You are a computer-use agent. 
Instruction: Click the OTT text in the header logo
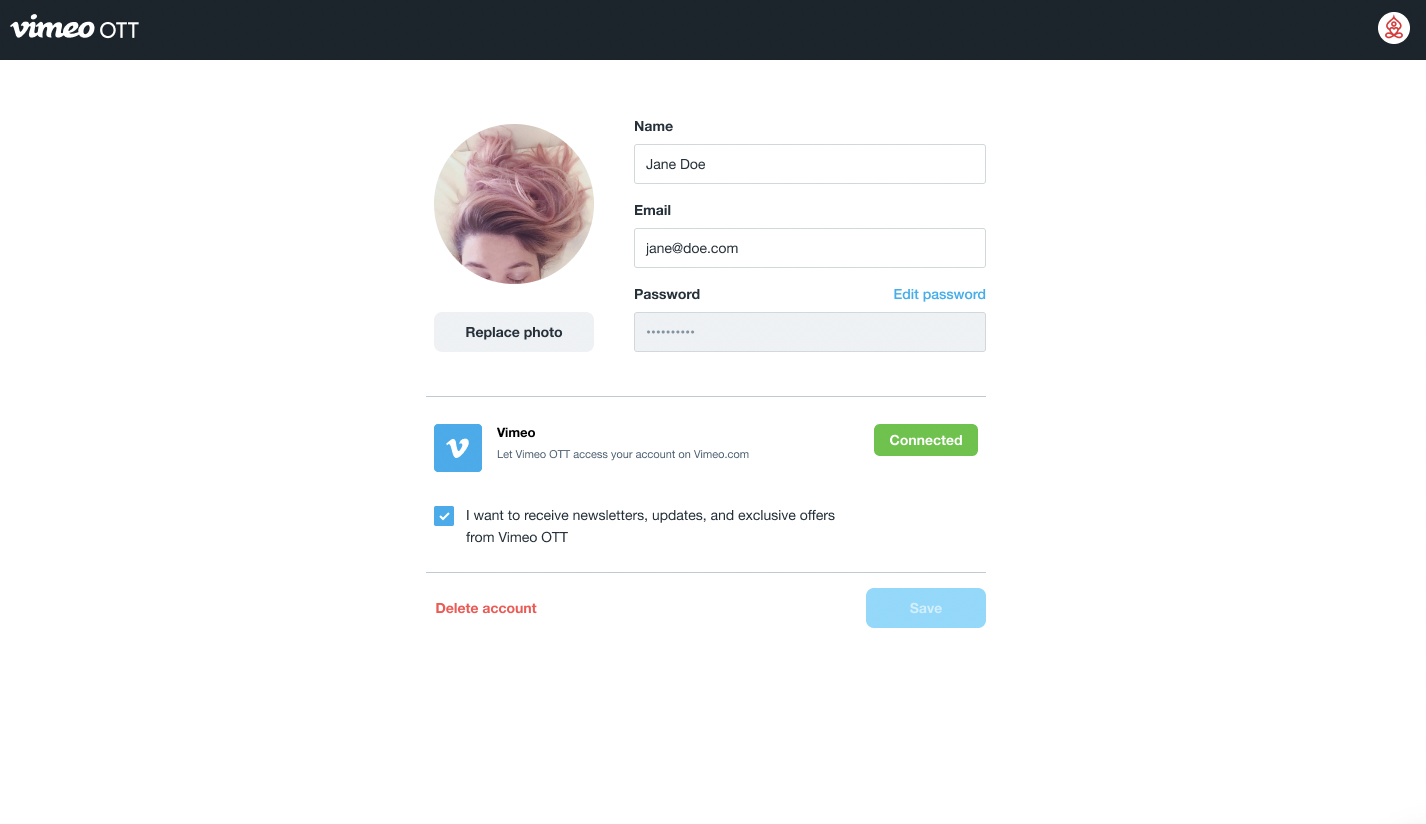[119, 30]
